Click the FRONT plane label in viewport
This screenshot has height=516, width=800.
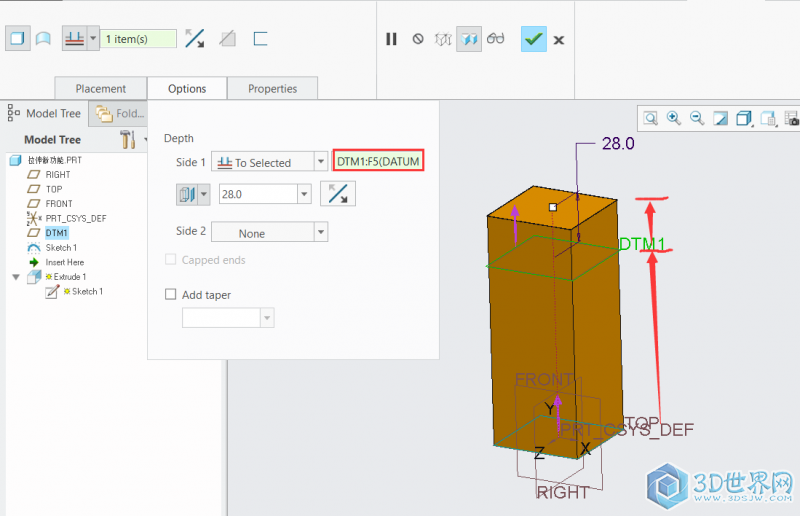click(544, 380)
